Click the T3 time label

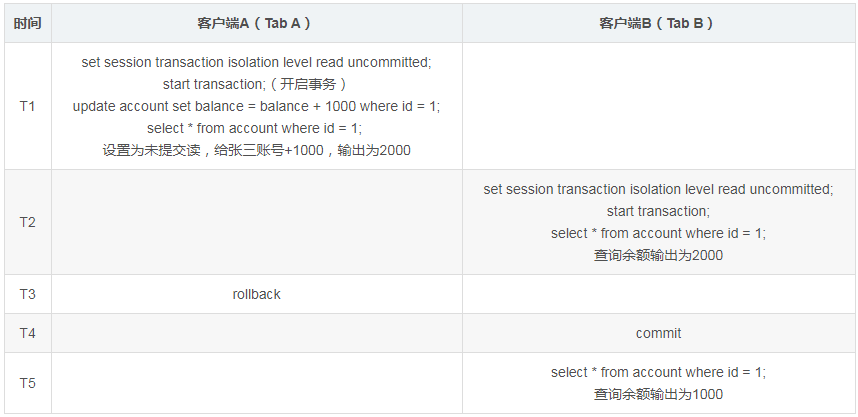coord(28,294)
